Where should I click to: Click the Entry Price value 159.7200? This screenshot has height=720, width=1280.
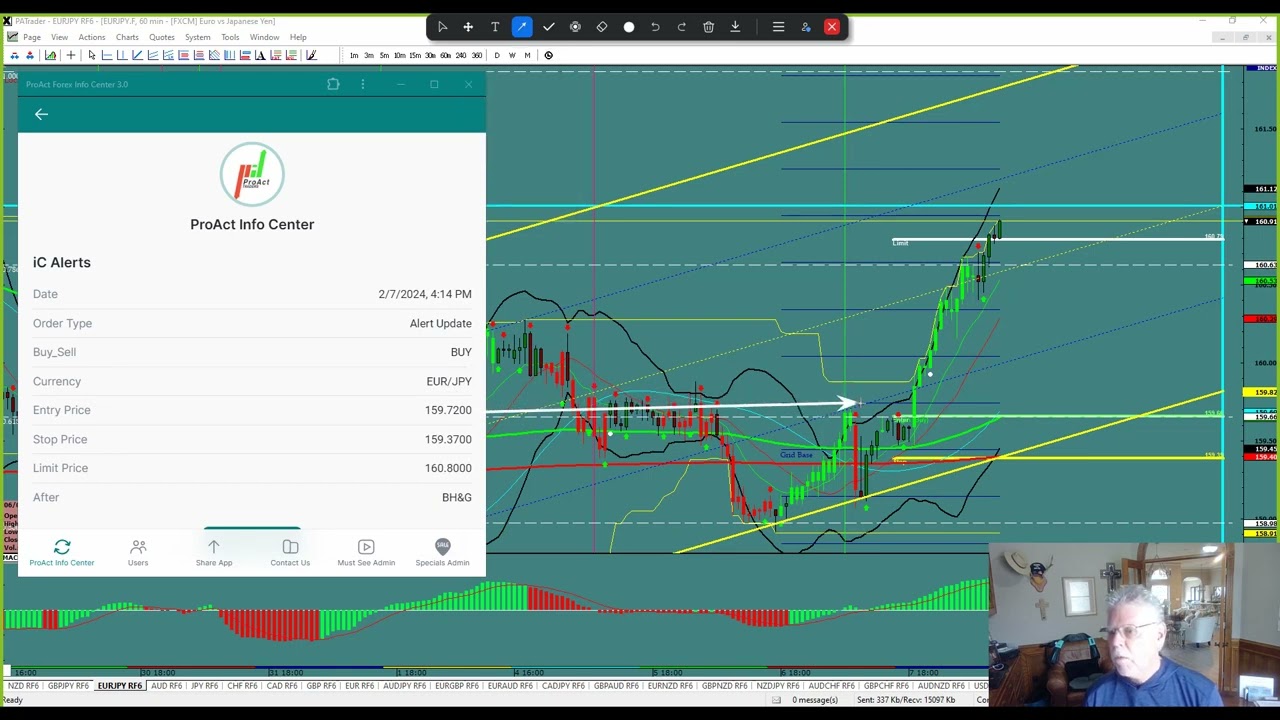(x=448, y=410)
